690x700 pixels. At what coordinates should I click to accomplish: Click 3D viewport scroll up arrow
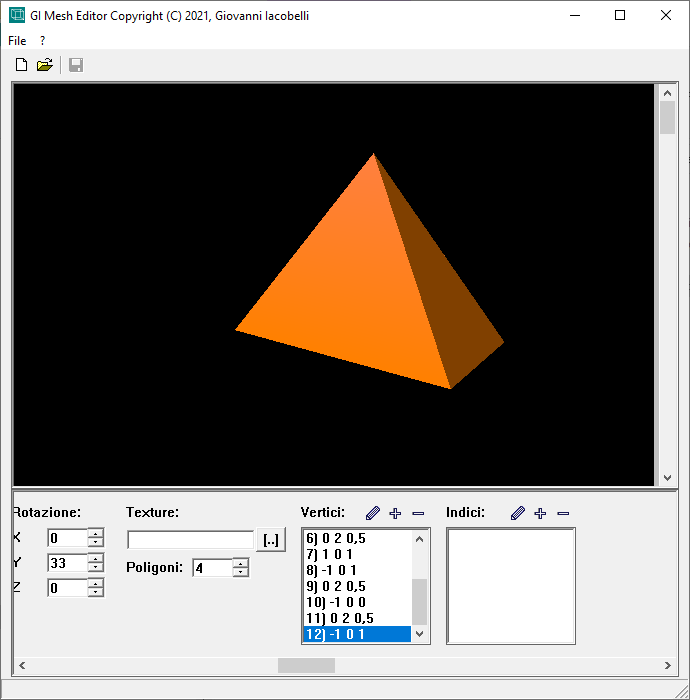pyautogui.click(x=667, y=93)
